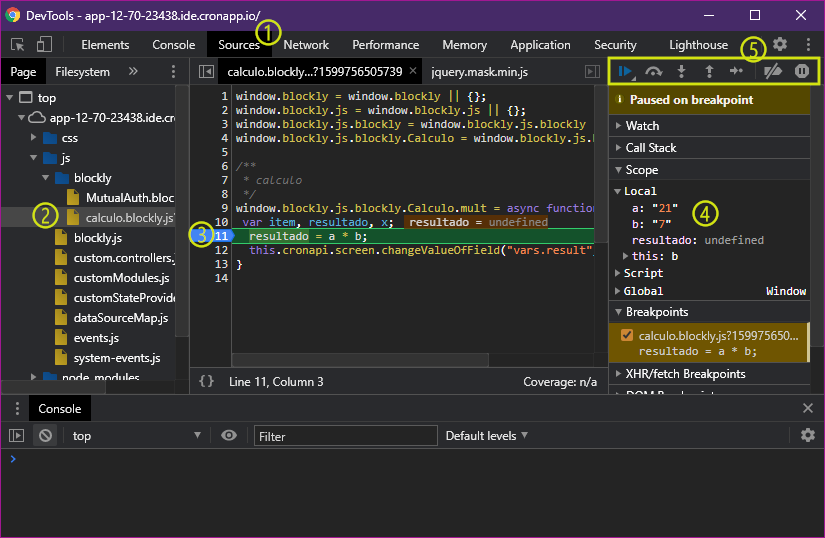Switch to the Network tab
Image resolution: width=825 pixels, height=538 pixels.
306,45
